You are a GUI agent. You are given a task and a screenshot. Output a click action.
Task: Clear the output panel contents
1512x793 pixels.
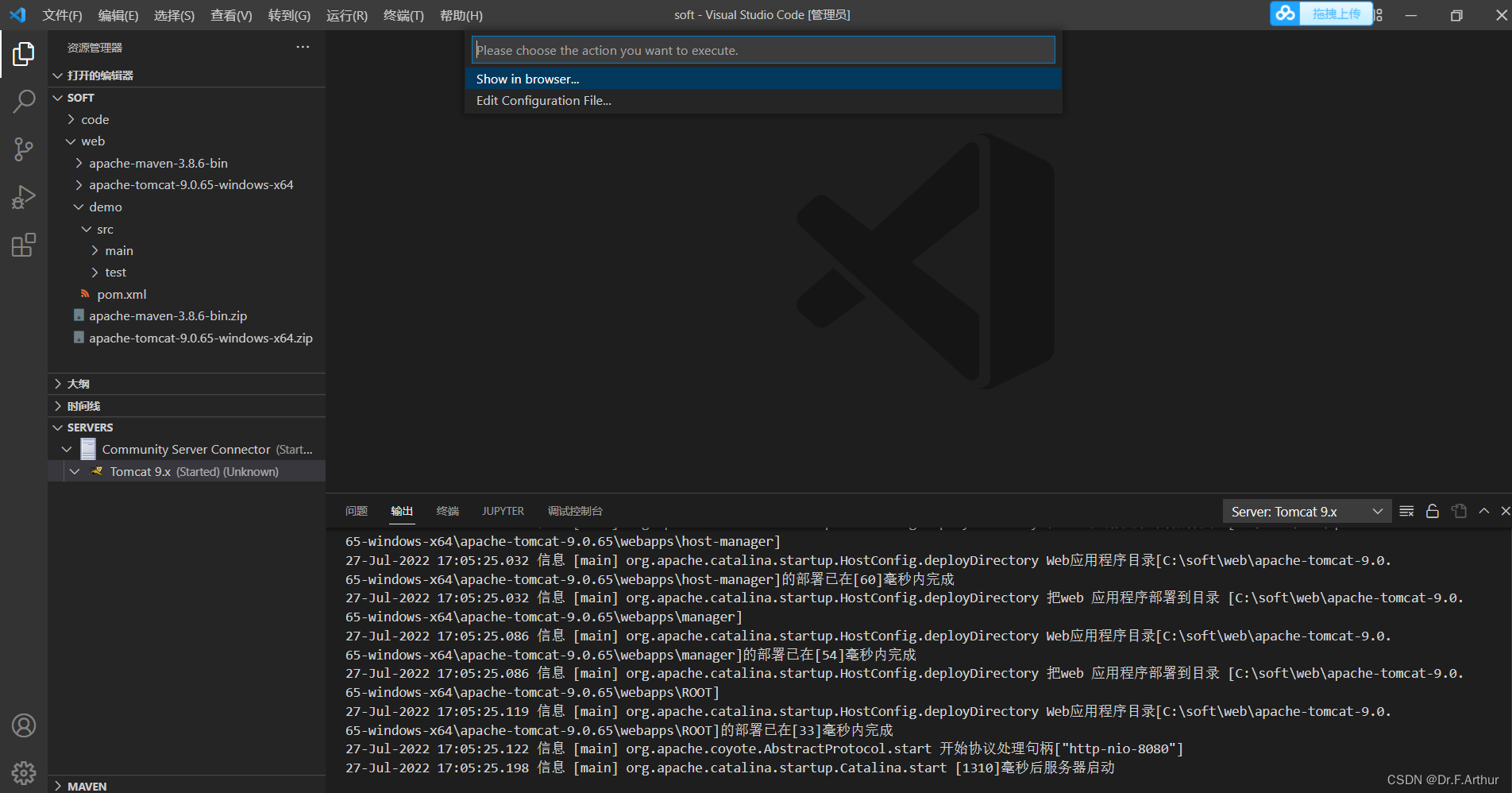point(1406,511)
